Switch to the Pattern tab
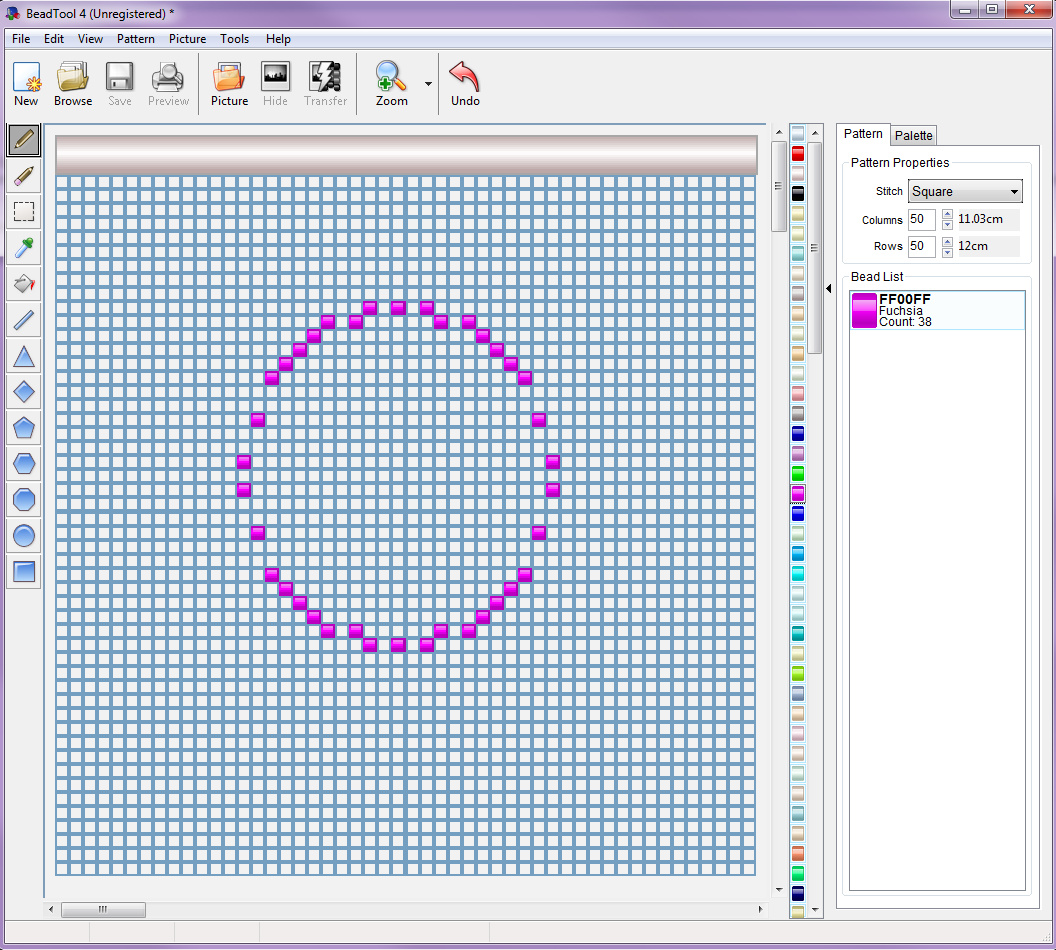The height and width of the screenshot is (950, 1056). click(863, 134)
